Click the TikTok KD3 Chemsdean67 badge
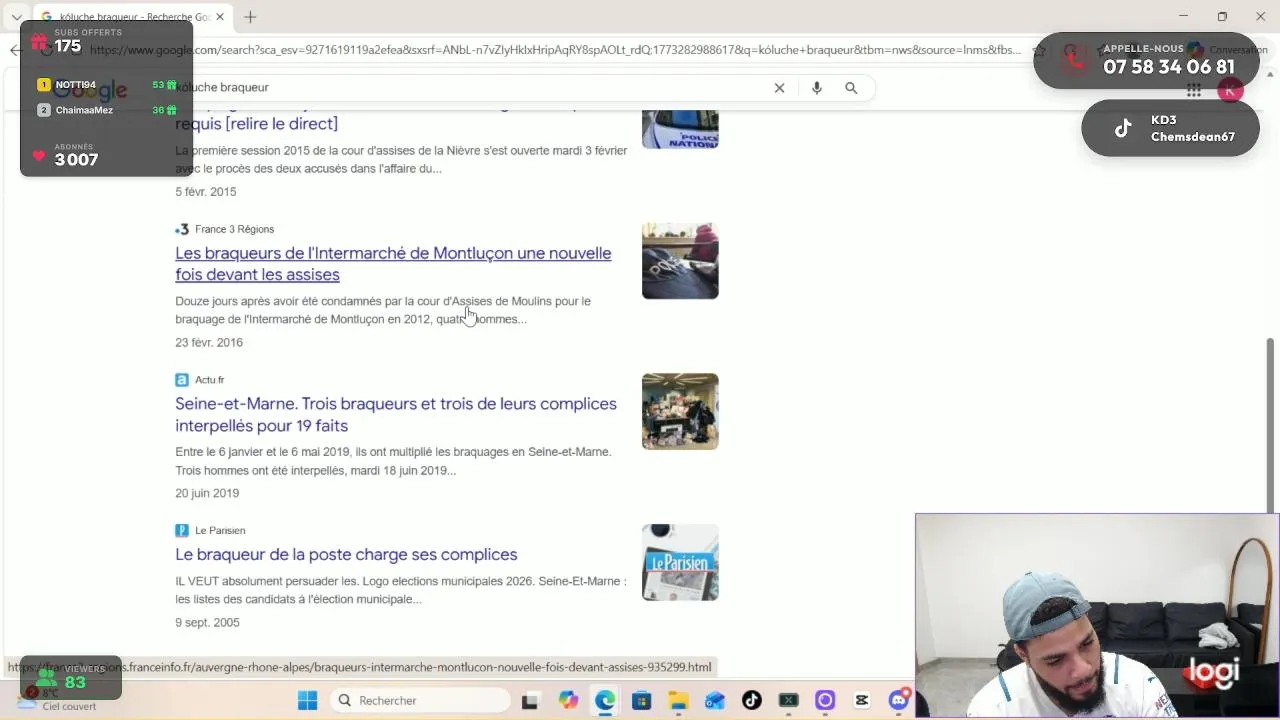Image resolution: width=1280 pixels, height=720 pixels. (1170, 128)
